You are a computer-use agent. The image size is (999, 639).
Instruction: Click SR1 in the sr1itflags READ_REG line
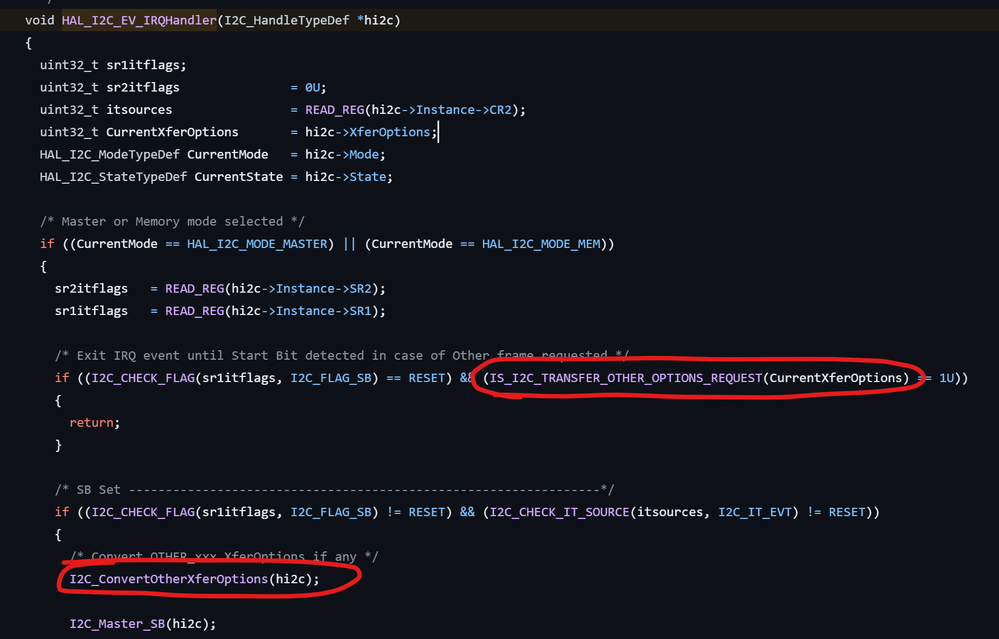(361, 311)
